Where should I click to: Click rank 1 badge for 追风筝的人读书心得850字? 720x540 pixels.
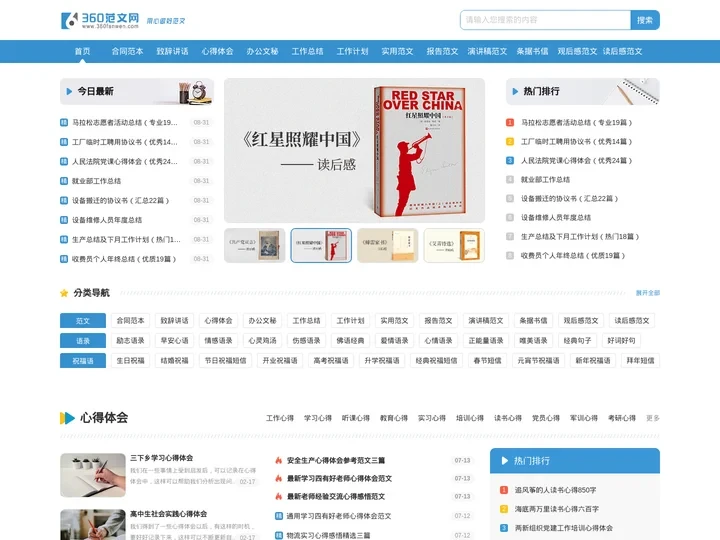(x=504, y=490)
